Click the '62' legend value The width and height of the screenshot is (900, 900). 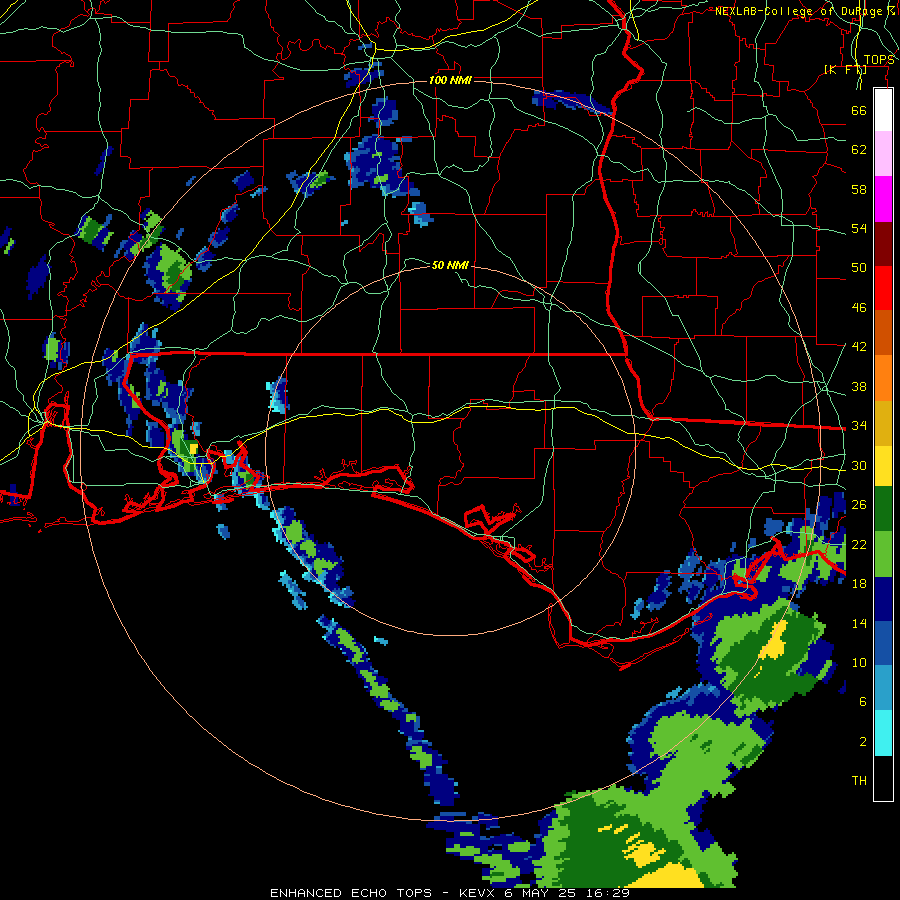pos(859,150)
